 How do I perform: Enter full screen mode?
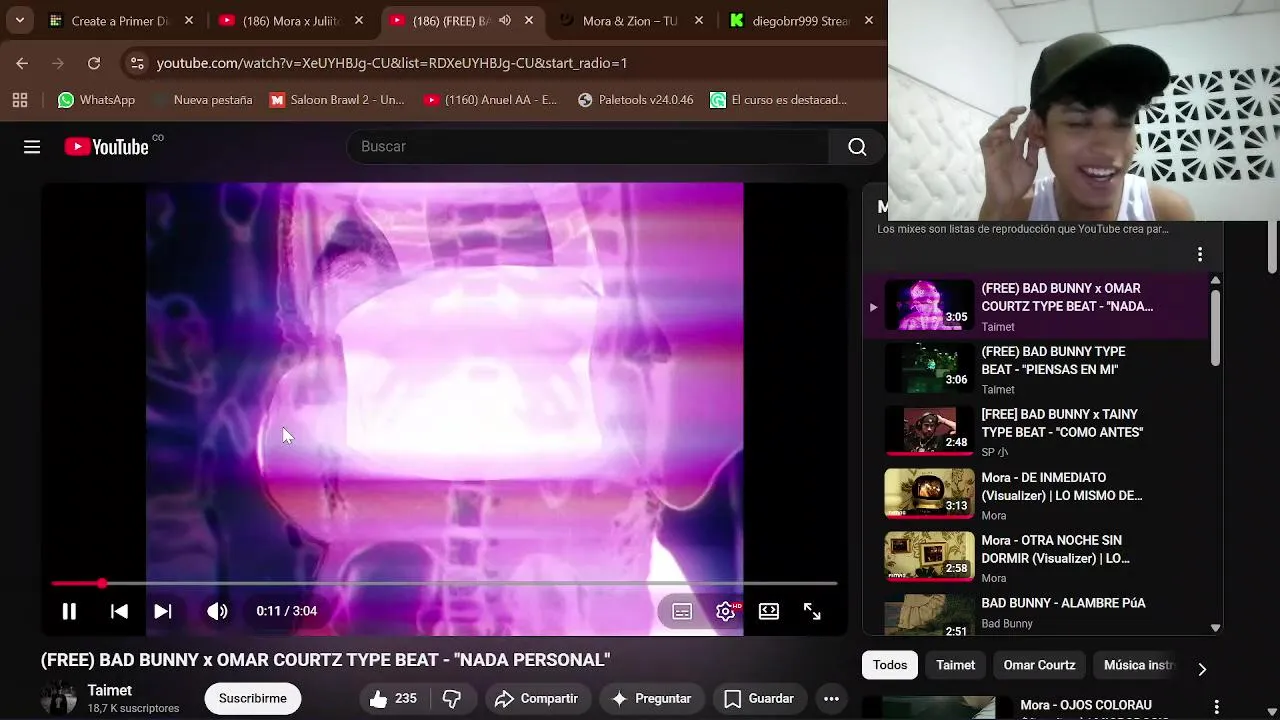click(x=812, y=611)
